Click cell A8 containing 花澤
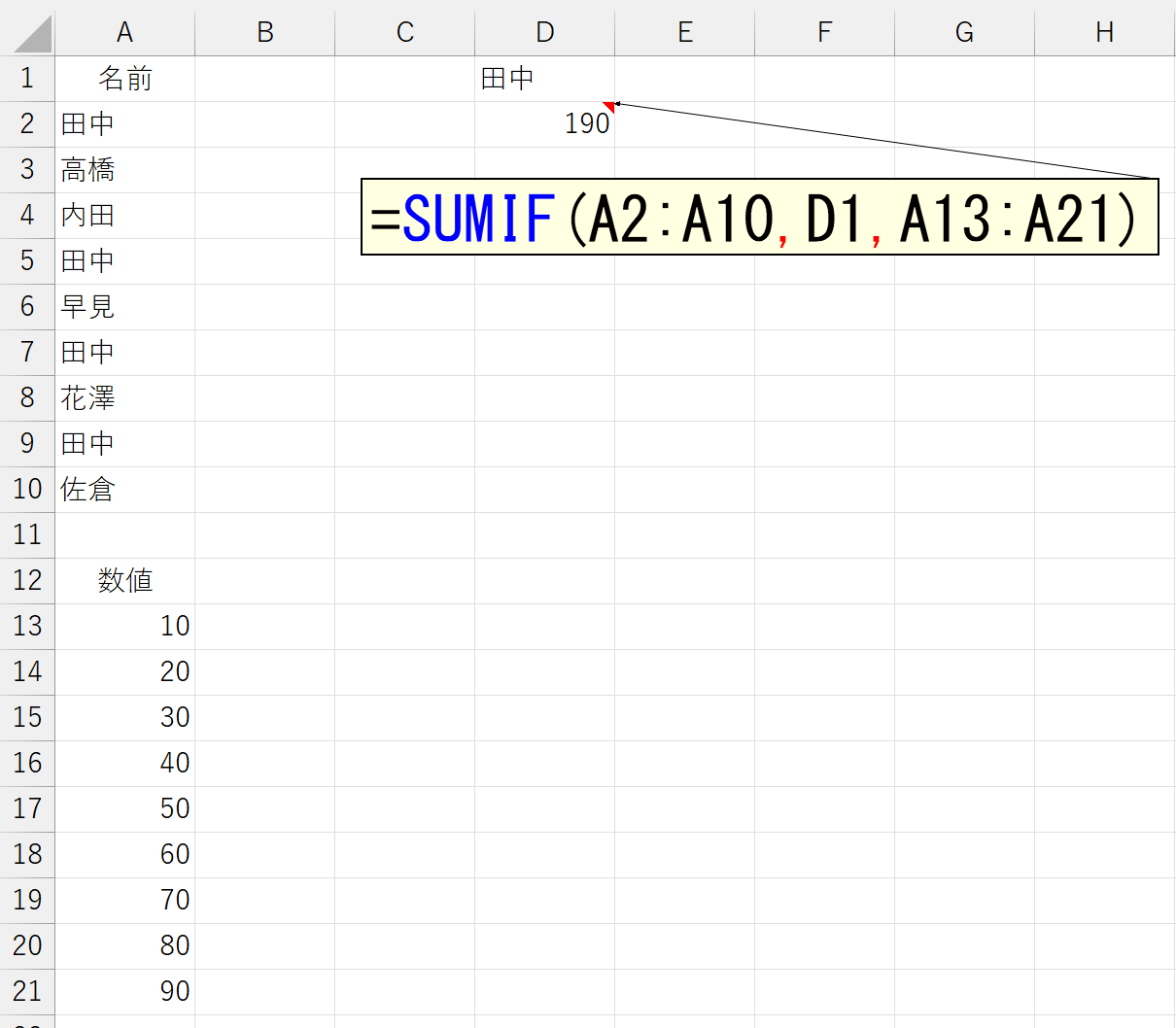This screenshot has width=1176, height=1028. 124,398
